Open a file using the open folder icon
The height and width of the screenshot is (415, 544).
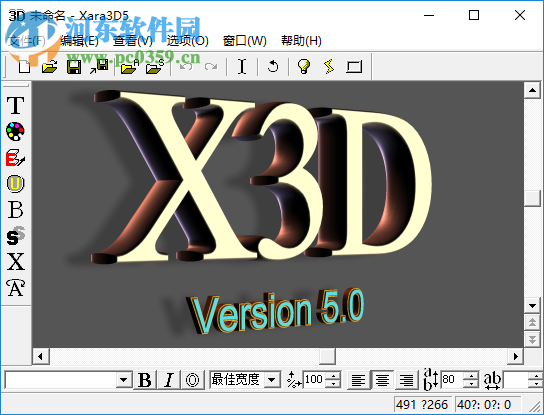coord(49,66)
